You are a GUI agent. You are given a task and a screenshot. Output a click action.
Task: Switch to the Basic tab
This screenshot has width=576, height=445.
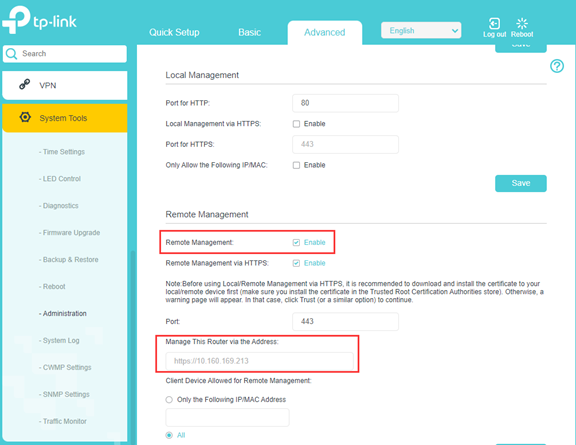click(249, 32)
